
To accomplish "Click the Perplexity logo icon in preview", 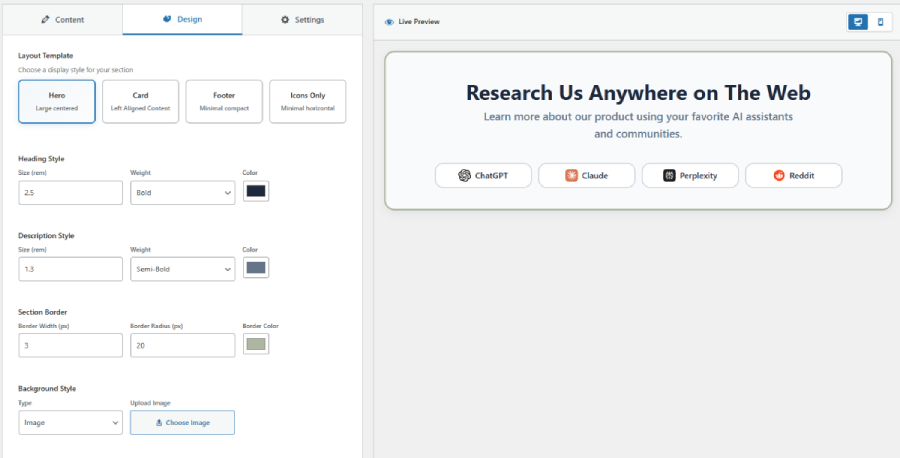I will click(670, 176).
